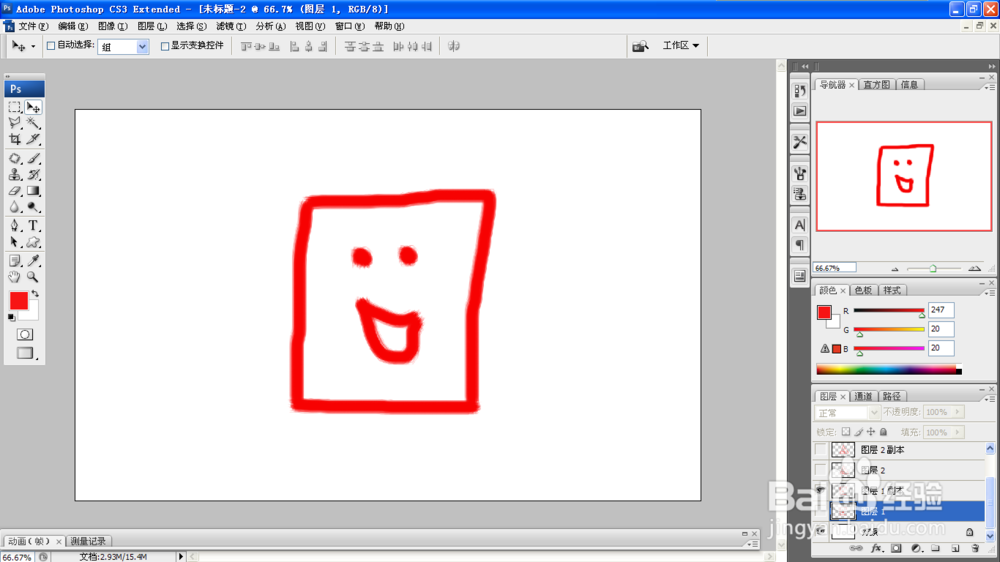This screenshot has width=1000, height=562.
Task: Enable the 显示变换控件 checkbox
Action: 165,46
